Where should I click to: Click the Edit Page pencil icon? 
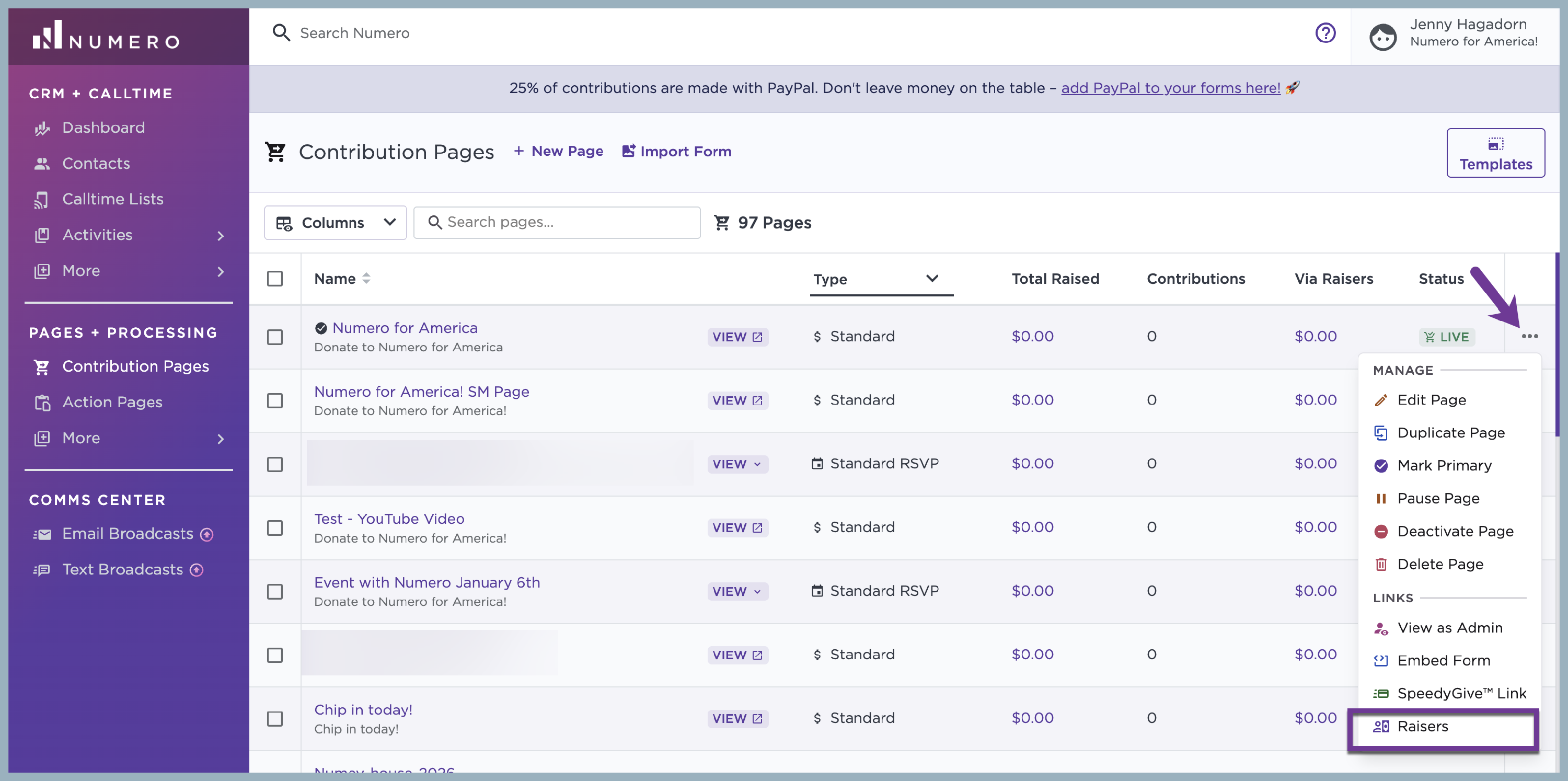click(1380, 400)
